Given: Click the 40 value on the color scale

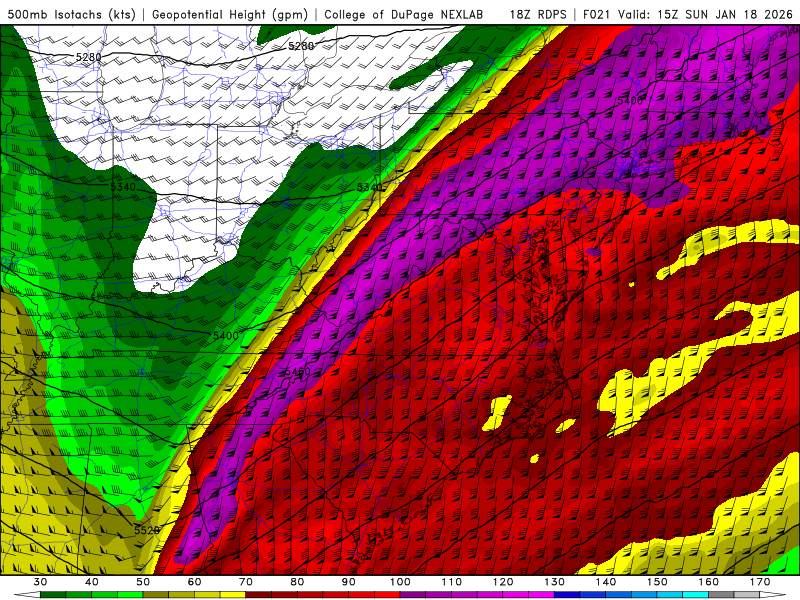Looking at the screenshot, I should [91, 582].
